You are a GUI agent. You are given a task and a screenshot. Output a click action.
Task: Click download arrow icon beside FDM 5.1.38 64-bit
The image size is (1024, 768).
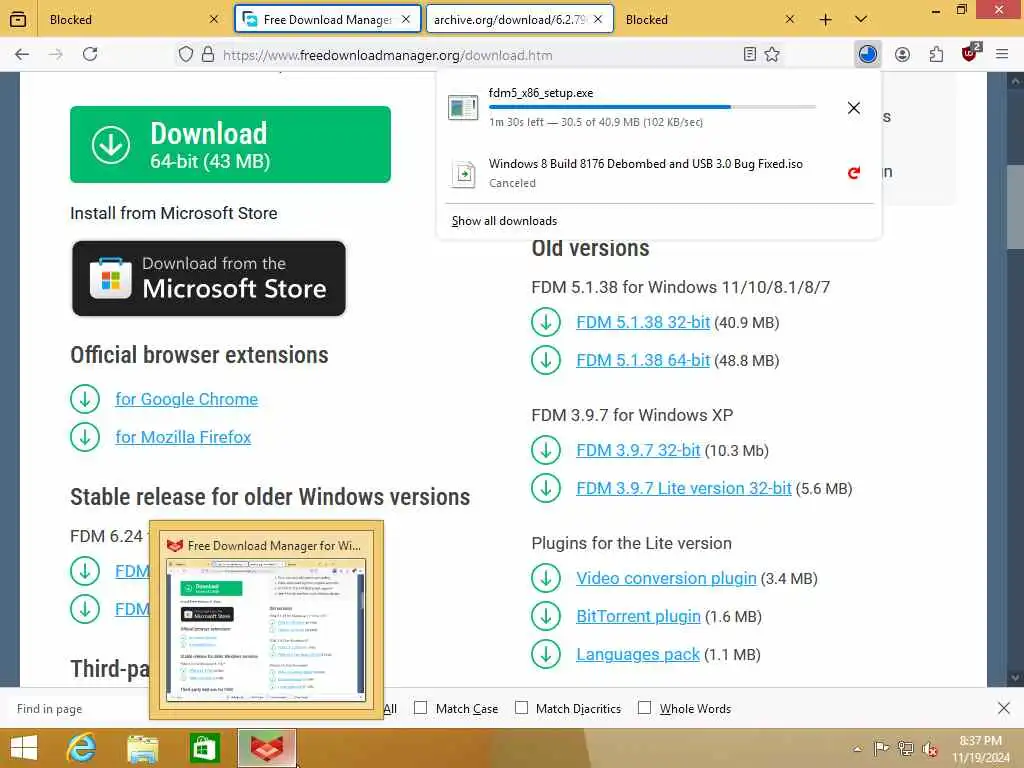point(546,360)
